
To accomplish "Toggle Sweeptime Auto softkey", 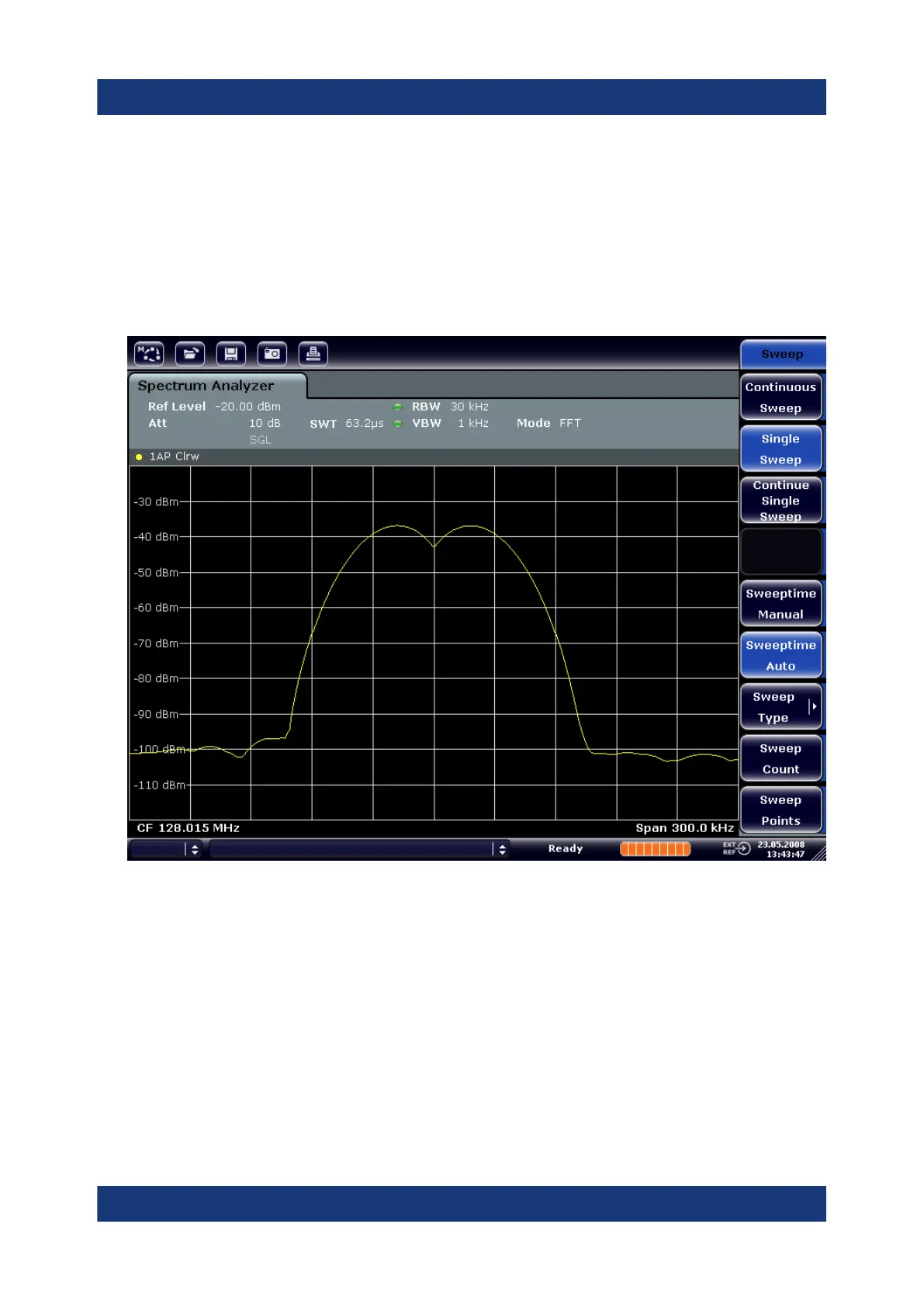I will 780,655.
